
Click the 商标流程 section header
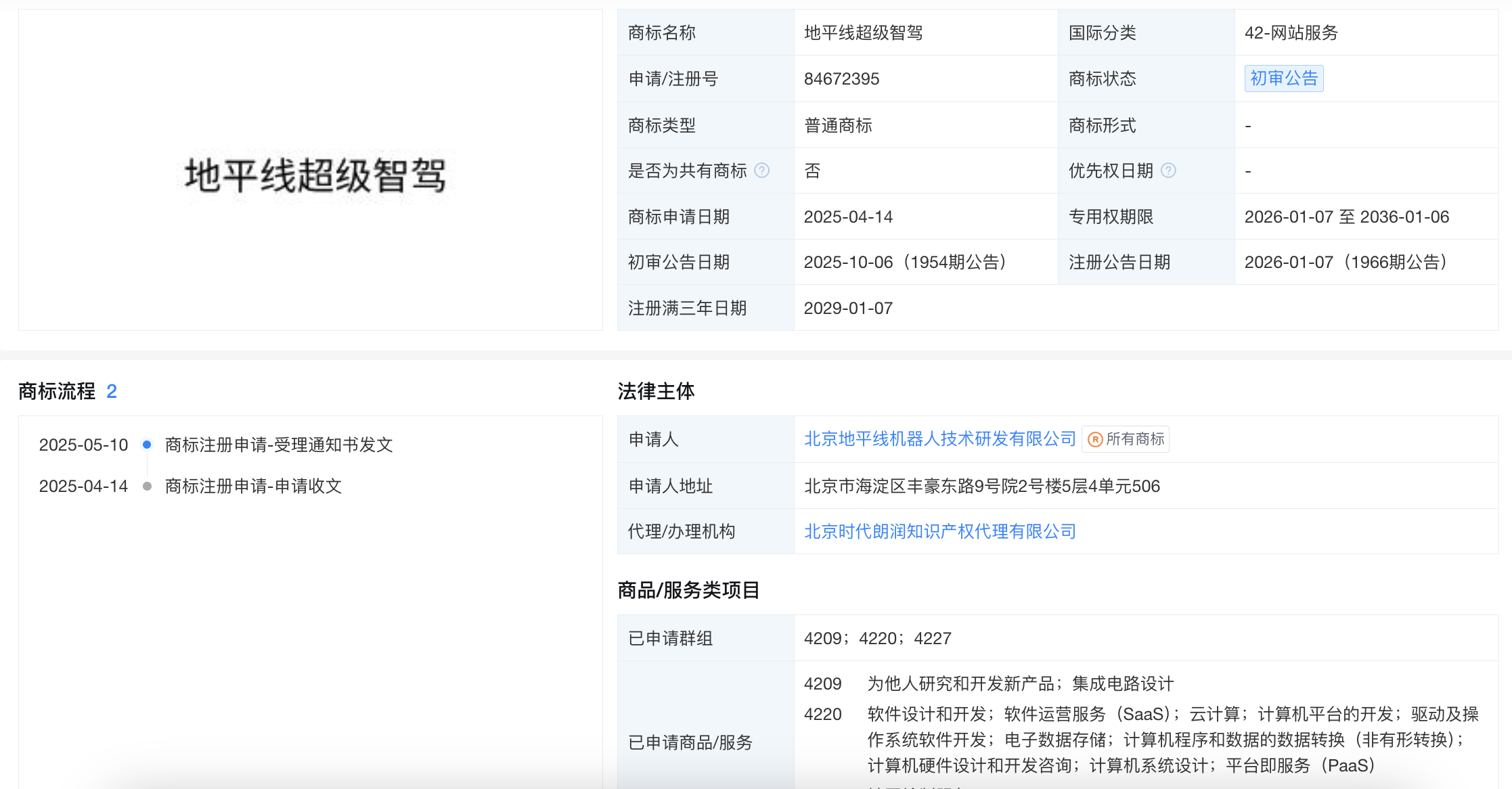pyautogui.click(x=56, y=391)
